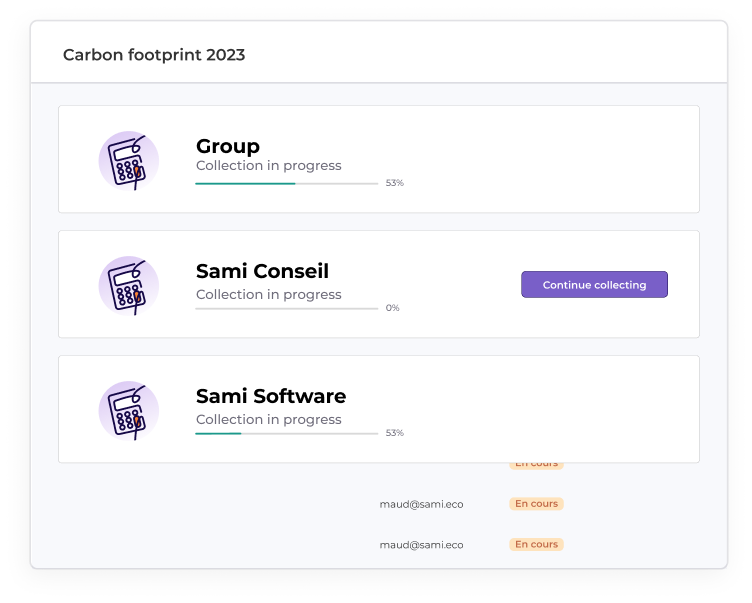Screen dimensions: 752x603
Task: Click En cours badge in bottom row
Action: click(x=536, y=544)
